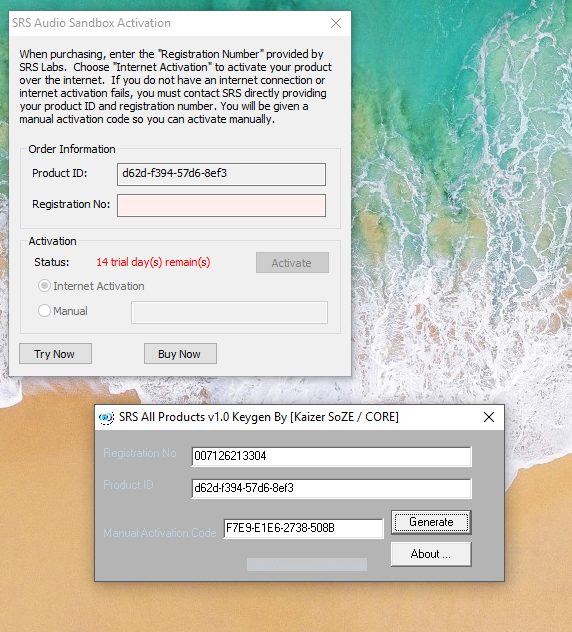Open the website link in keygen window

[307, 565]
